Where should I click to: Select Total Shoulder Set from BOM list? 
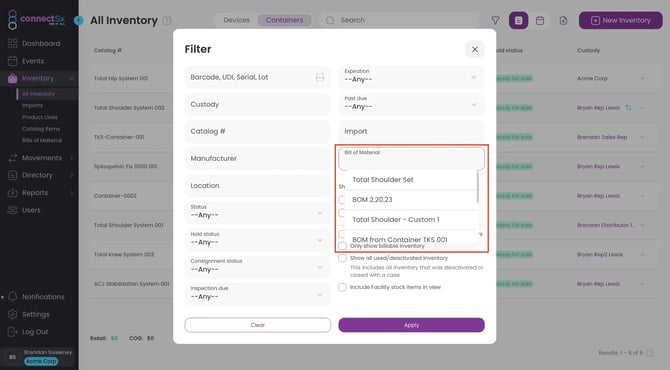382,179
